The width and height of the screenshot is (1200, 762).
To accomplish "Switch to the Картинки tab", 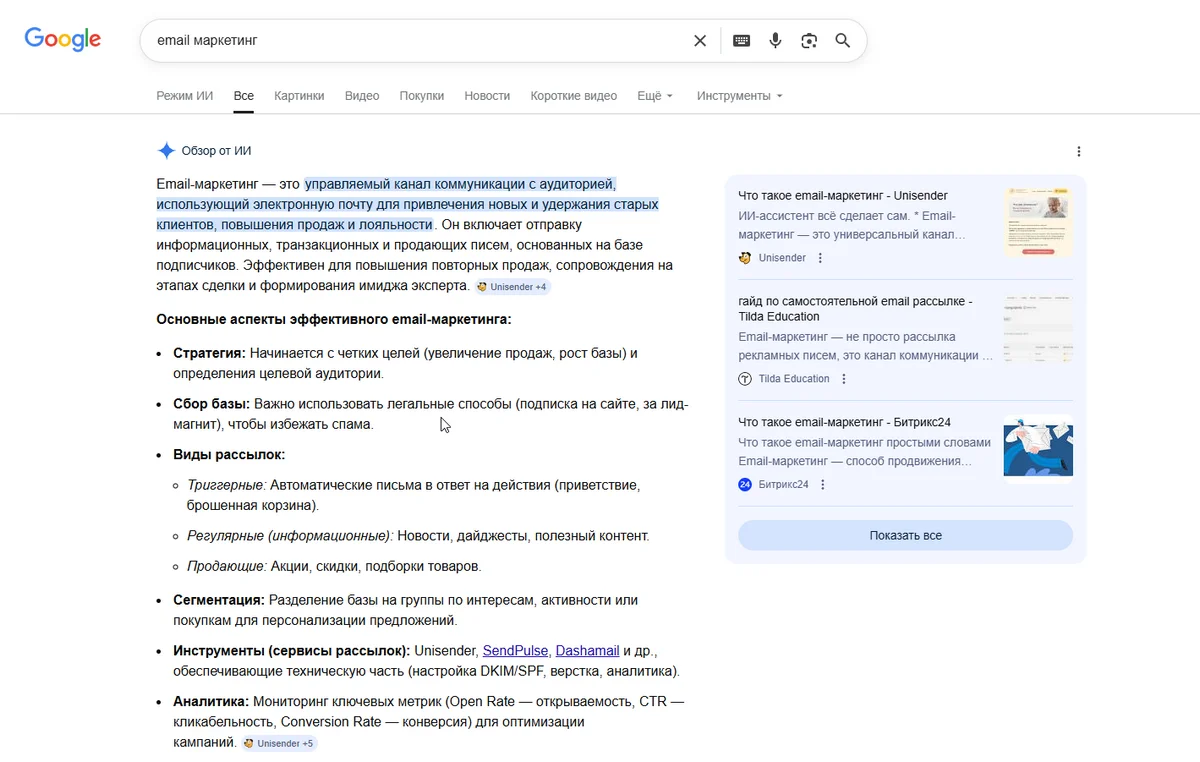I will coord(299,96).
